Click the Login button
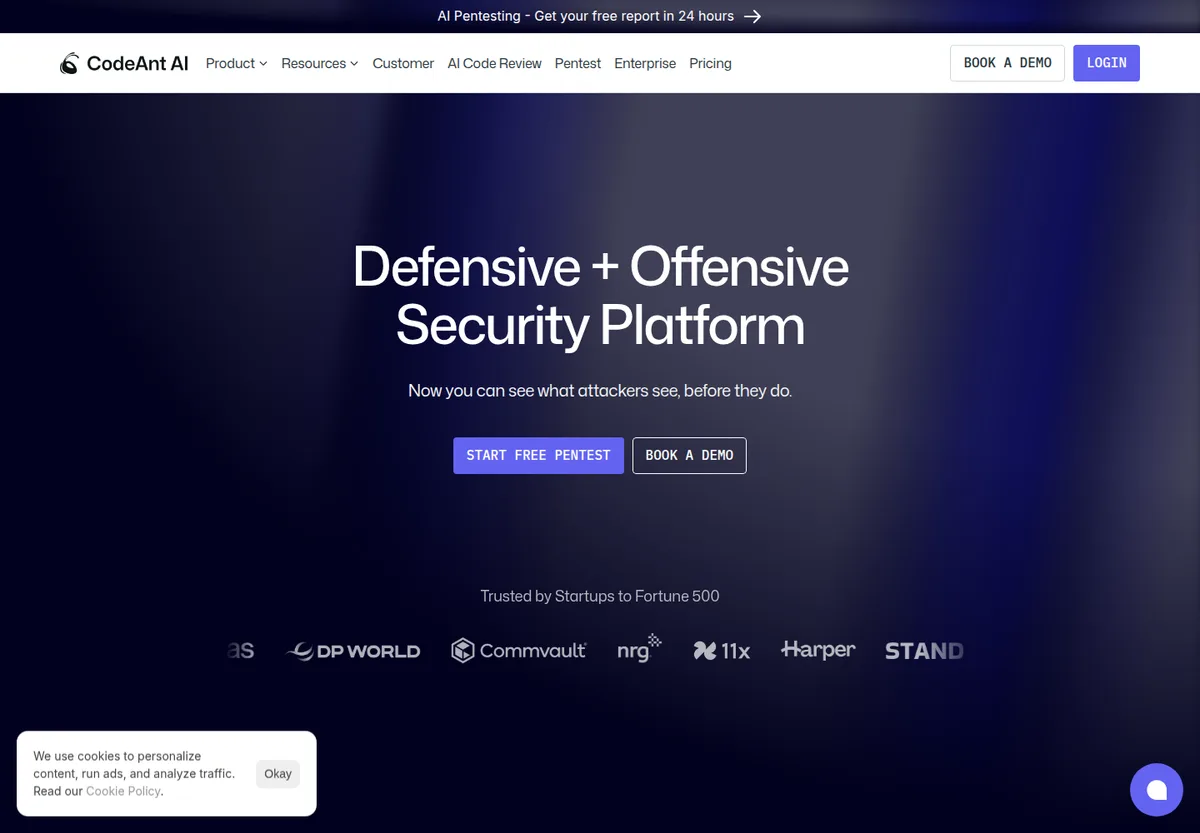The height and width of the screenshot is (833, 1200). 1106,63
